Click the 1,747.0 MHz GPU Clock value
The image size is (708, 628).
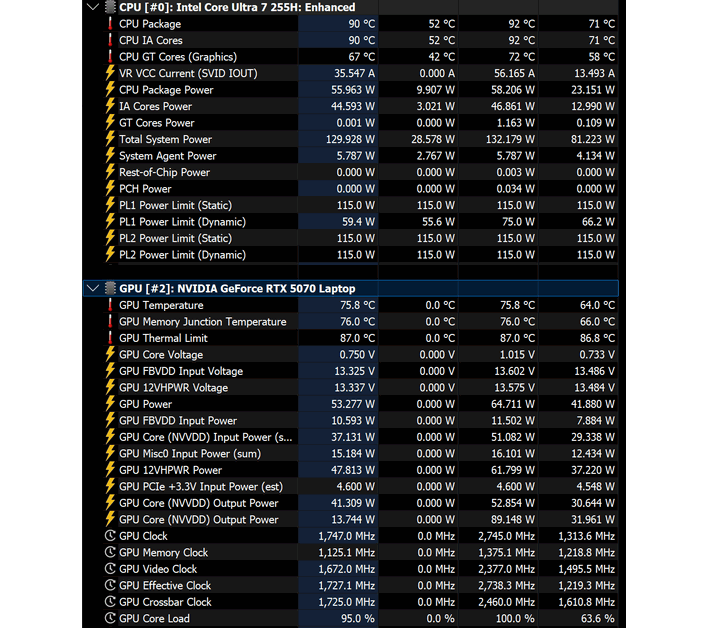click(347, 536)
